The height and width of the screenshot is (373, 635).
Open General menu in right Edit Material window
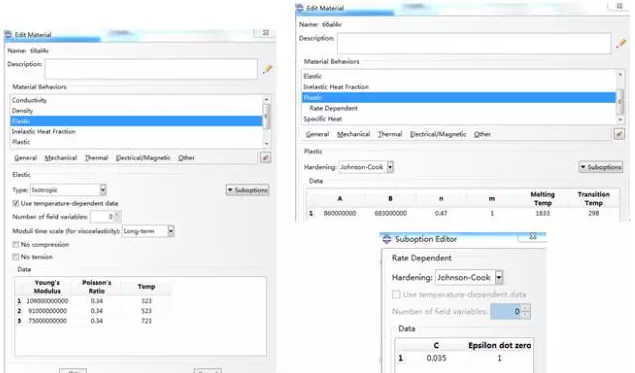(317, 134)
